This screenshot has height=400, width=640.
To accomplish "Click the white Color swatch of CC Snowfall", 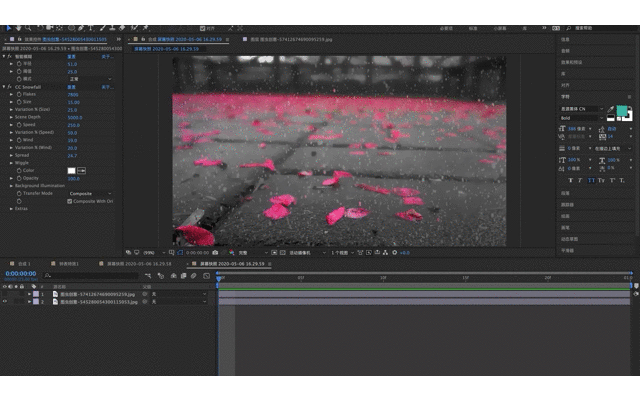I will tap(71, 171).
